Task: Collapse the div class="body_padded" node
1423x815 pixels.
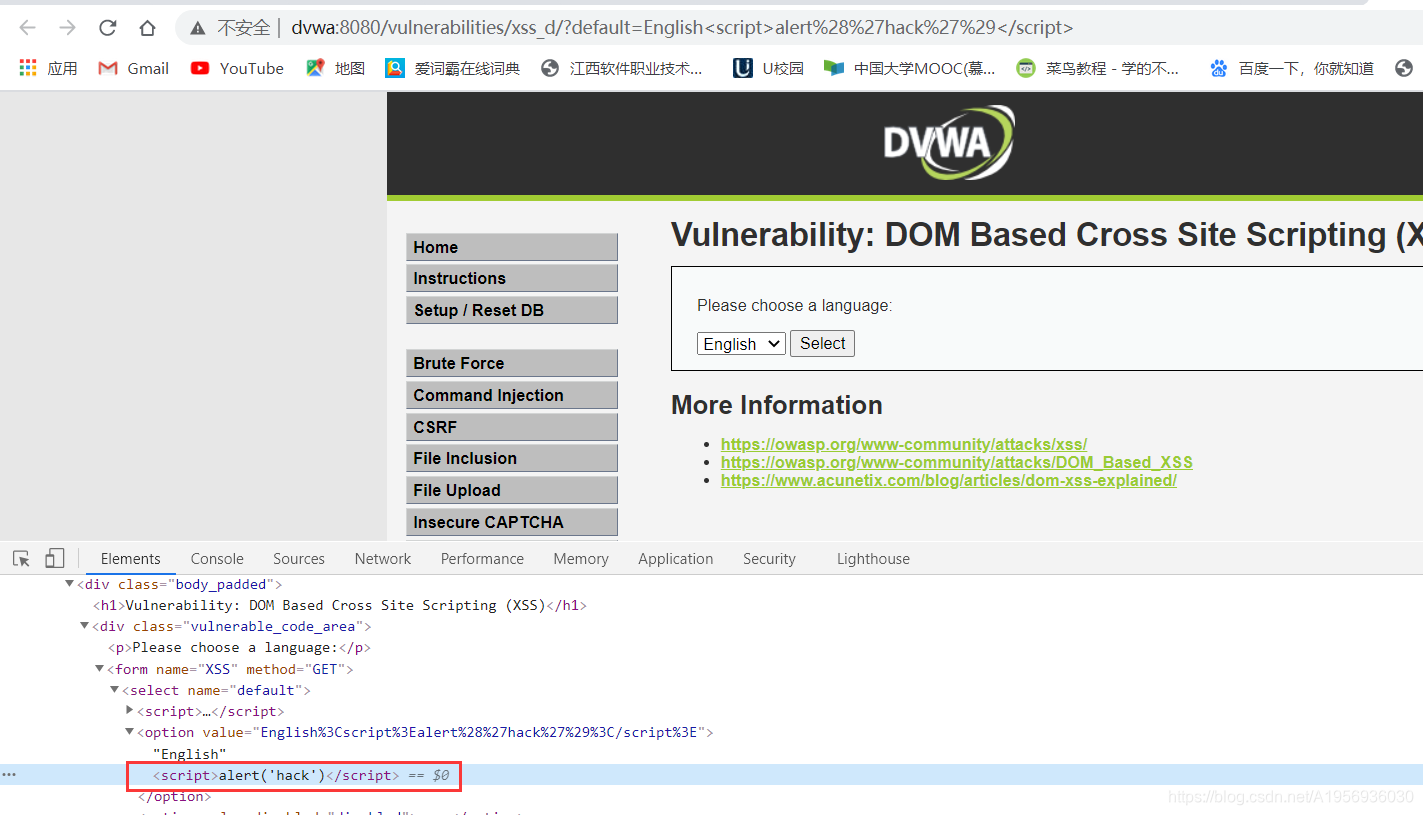Action: (x=69, y=584)
